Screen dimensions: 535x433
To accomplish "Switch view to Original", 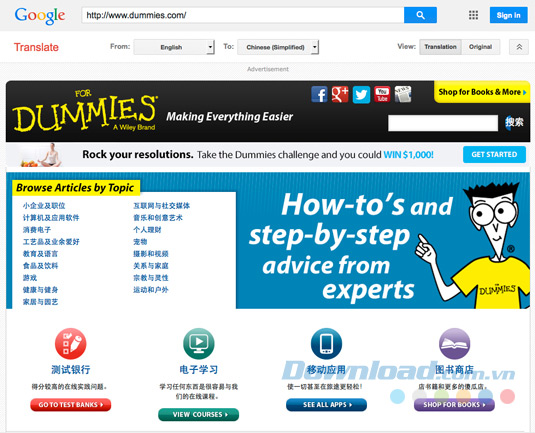I will coord(480,47).
